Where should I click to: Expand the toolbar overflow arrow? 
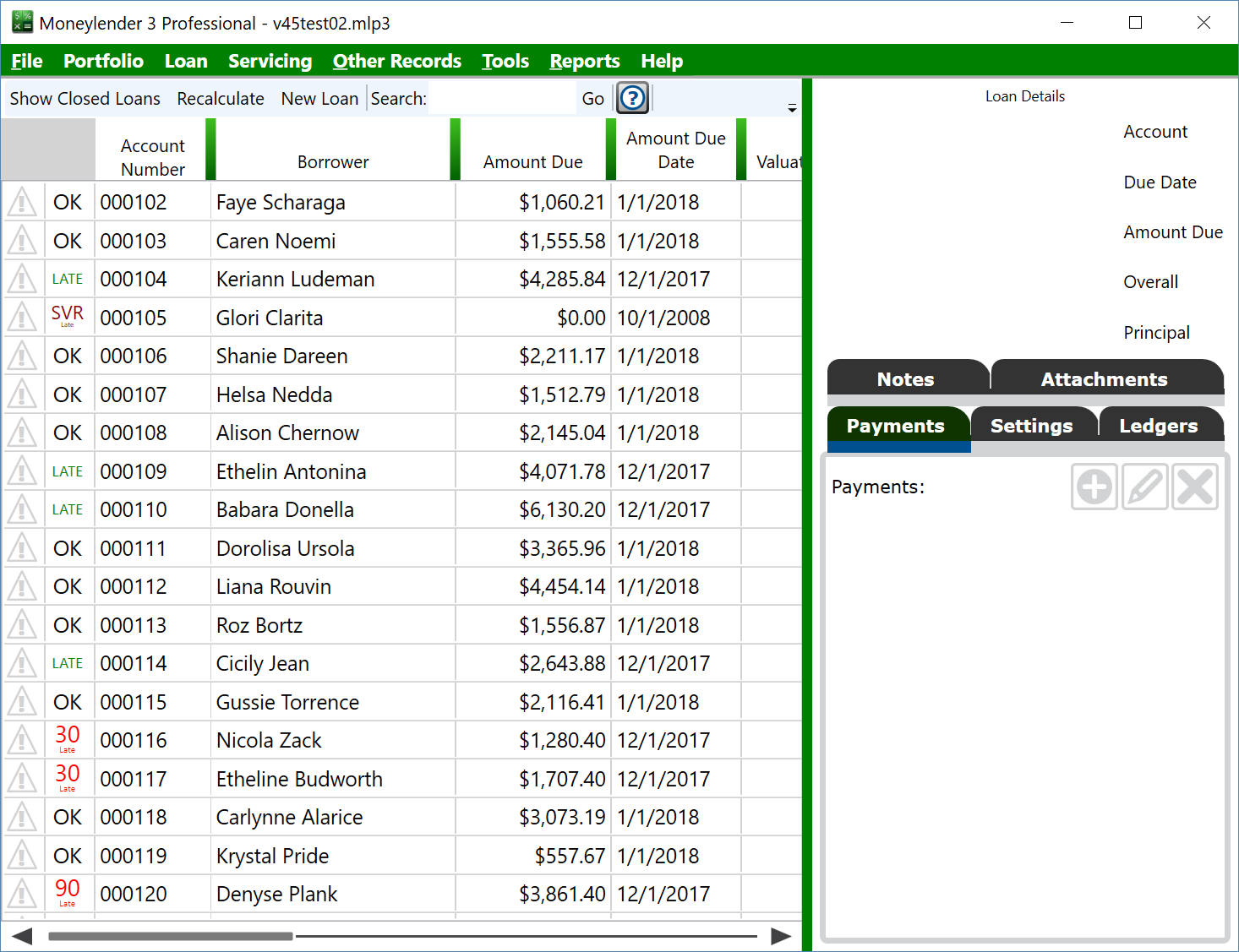[x=792, y=107]
